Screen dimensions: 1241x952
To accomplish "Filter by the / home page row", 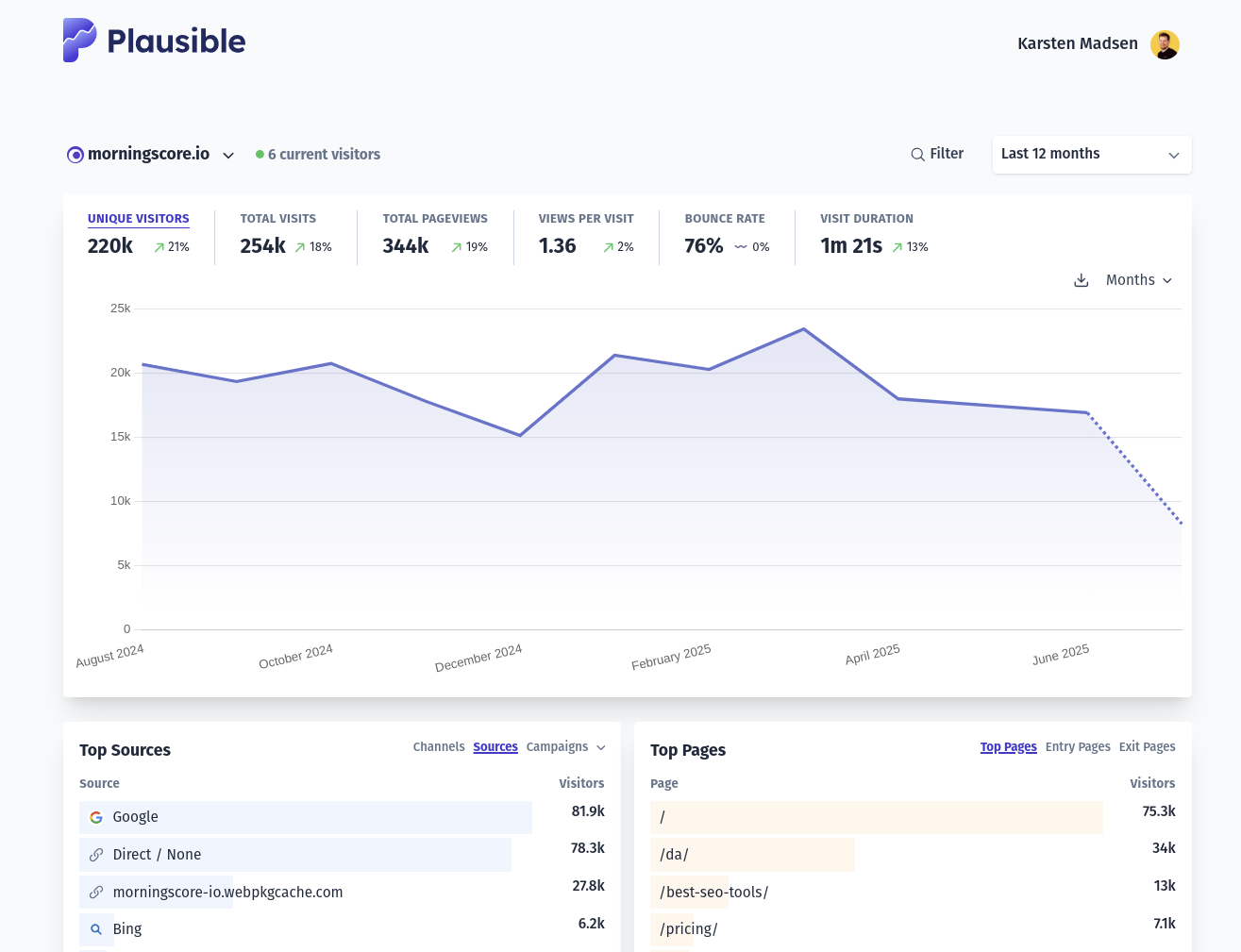I will pos(913,817).
